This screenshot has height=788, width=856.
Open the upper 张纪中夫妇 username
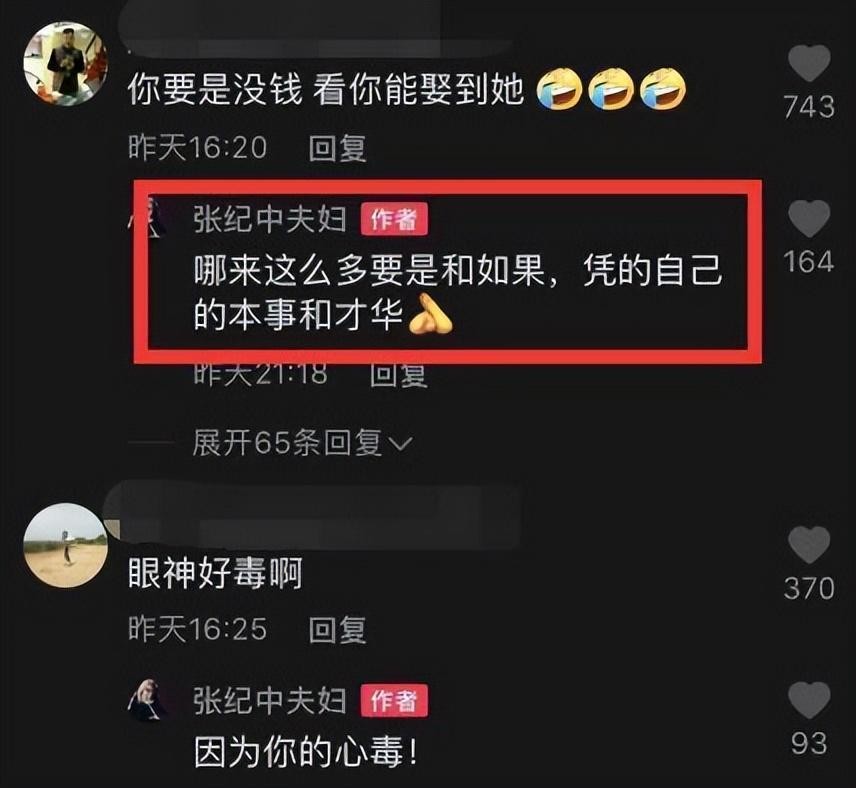point(270,220)
